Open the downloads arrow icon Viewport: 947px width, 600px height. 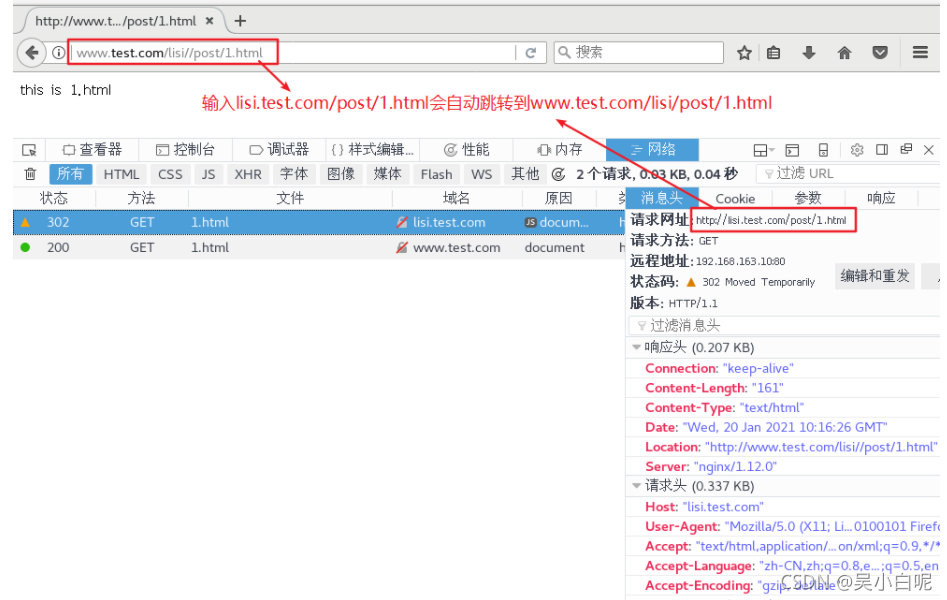coord(809,53)
